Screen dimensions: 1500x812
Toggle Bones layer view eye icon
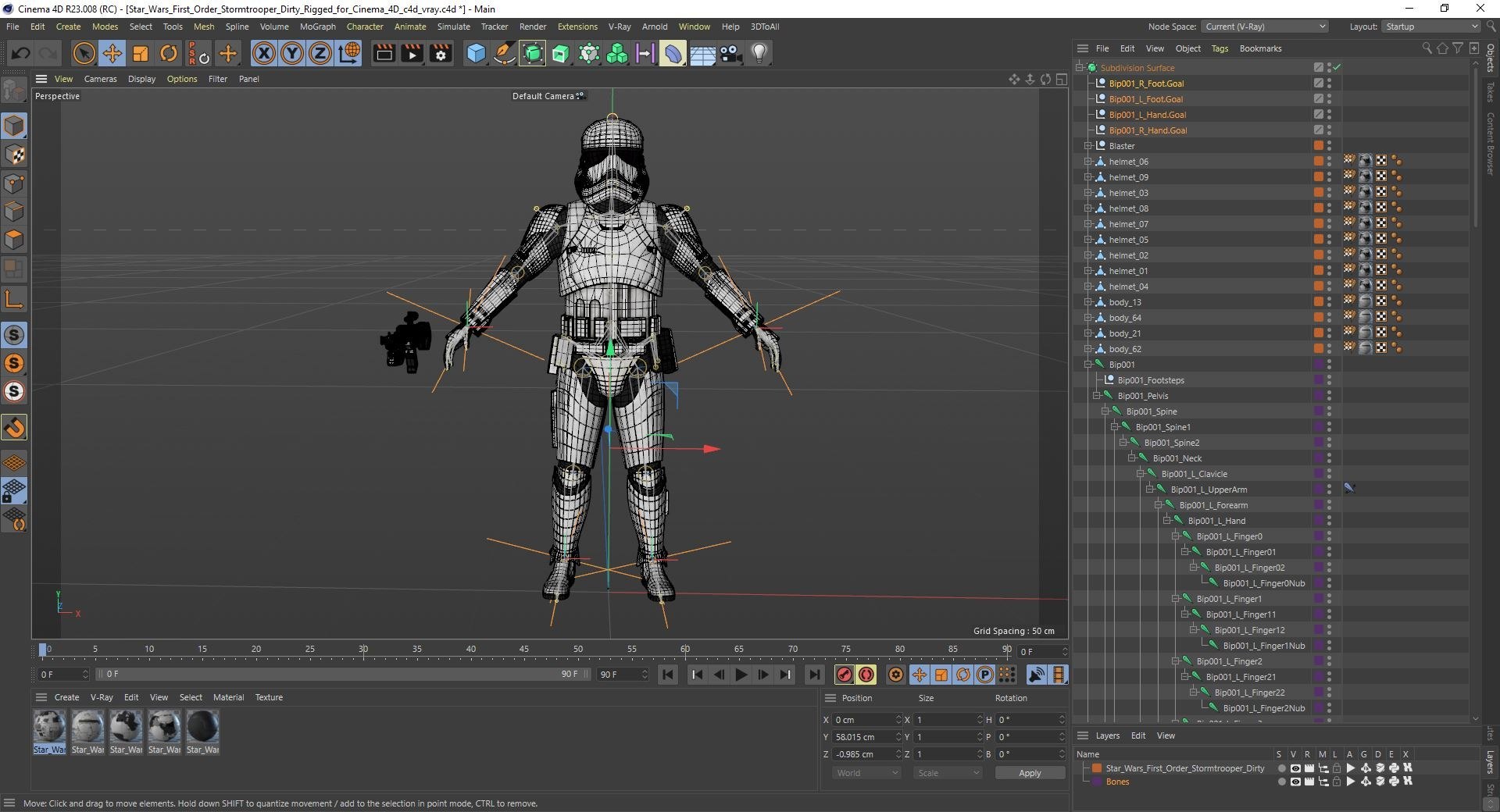coord(1295,782)
